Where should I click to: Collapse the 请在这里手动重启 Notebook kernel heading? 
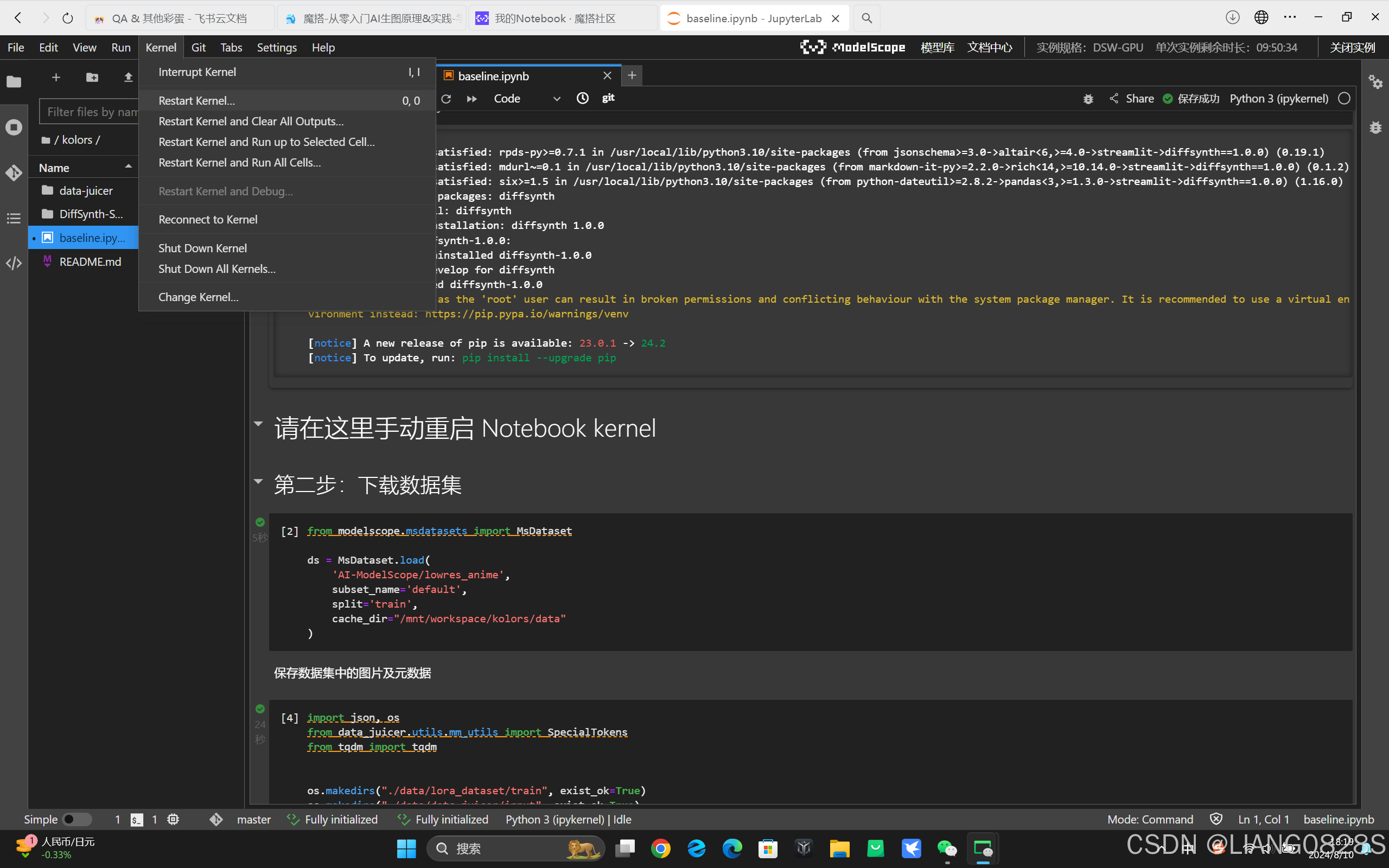[x=259, y=425]
